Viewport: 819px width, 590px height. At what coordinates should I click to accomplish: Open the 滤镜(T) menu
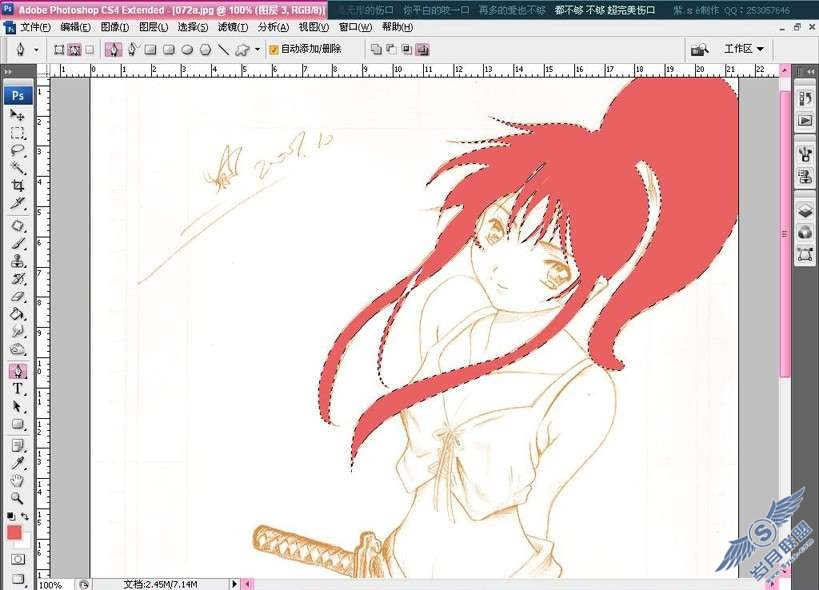[x=233, y=27]
